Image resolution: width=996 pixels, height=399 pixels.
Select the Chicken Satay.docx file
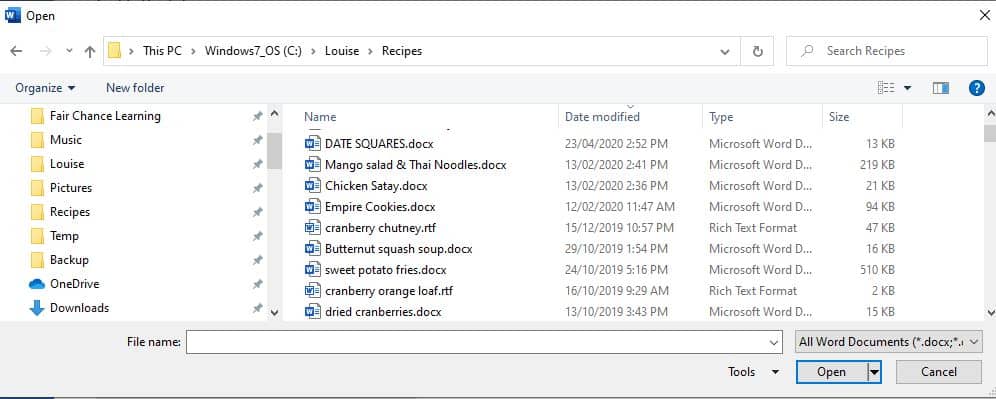376,186
